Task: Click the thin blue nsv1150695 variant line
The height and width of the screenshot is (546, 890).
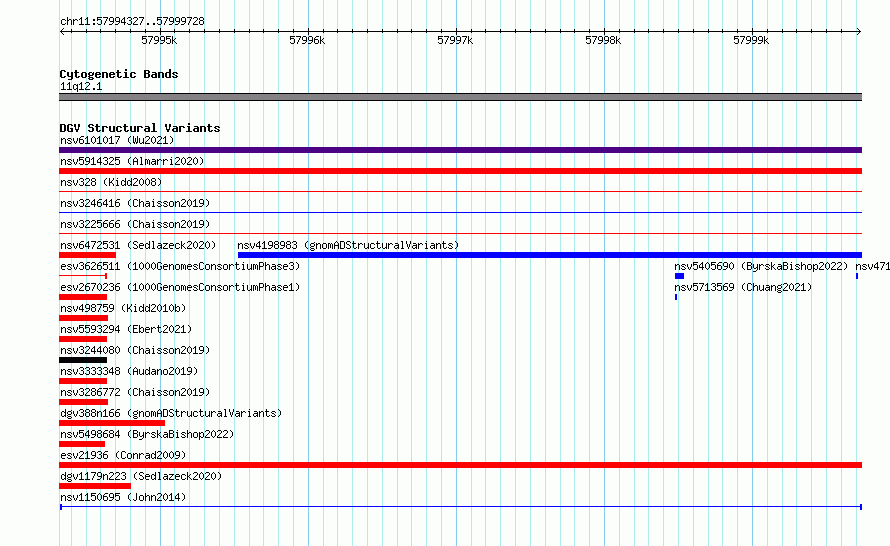Action: coord(460,507)
